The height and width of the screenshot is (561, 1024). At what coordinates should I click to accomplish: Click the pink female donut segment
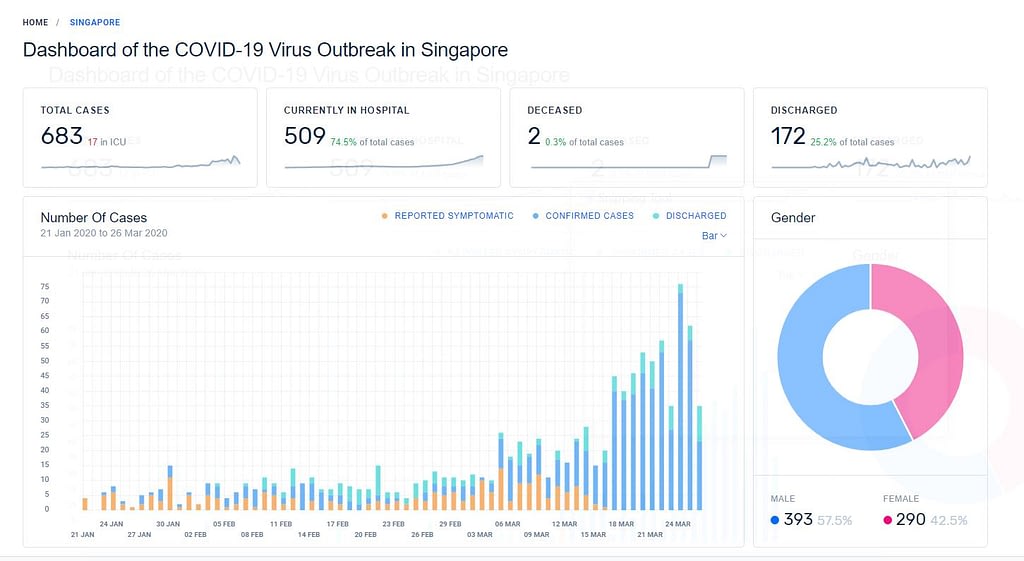940,346
